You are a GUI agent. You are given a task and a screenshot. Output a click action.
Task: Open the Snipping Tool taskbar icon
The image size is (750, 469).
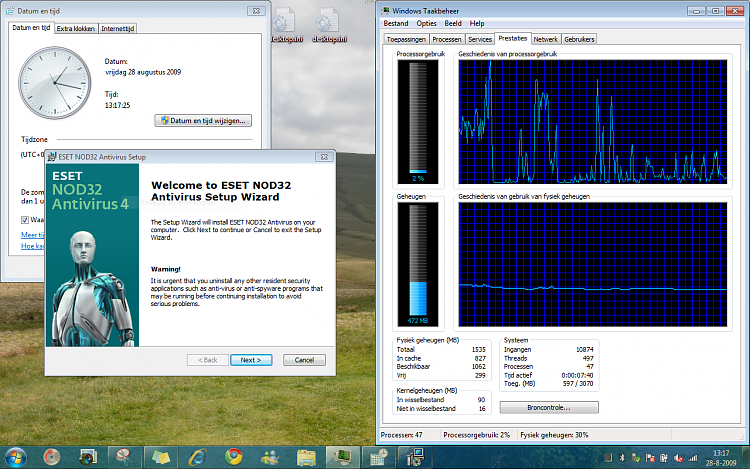[125, 458]
